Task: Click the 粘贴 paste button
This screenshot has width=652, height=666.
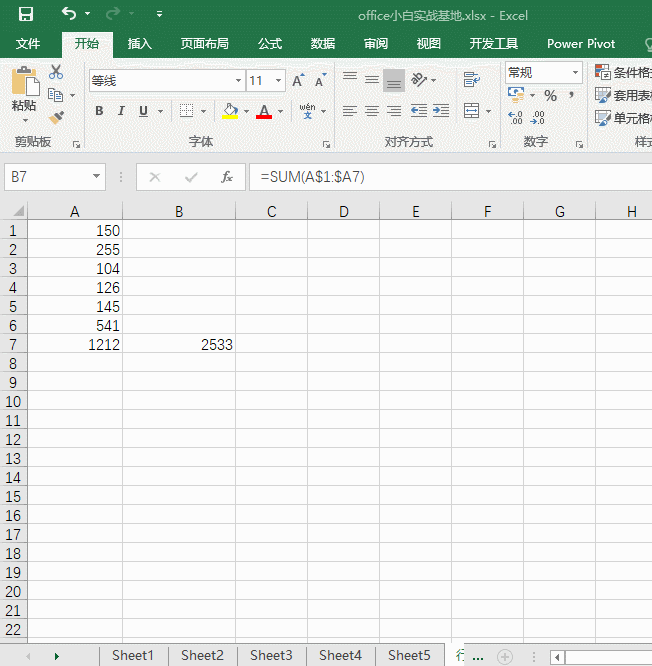Action: (x=24, y=92)
